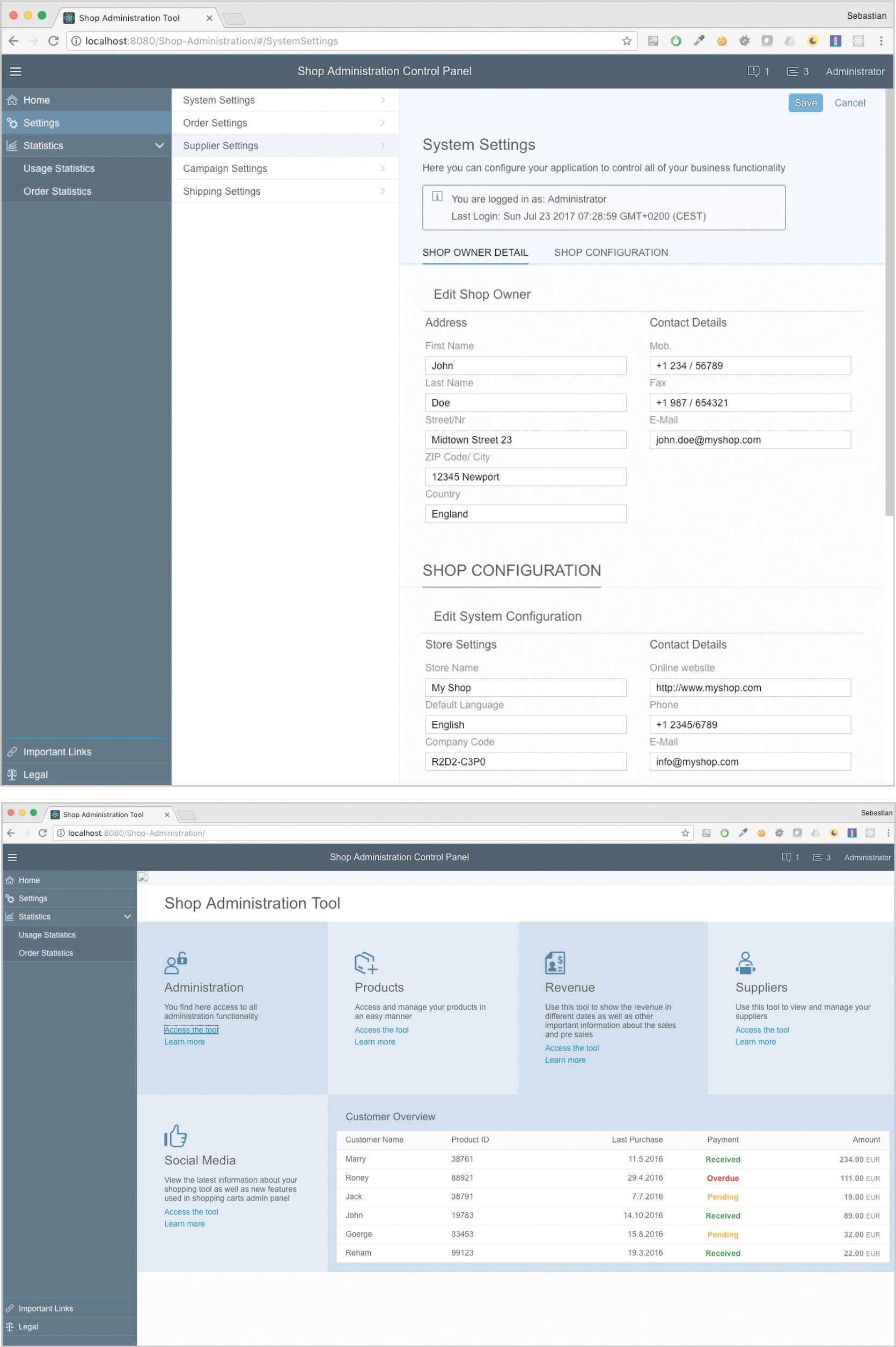Switch to the SHOP CONFIGURATION tab

[x=611, y=253]
